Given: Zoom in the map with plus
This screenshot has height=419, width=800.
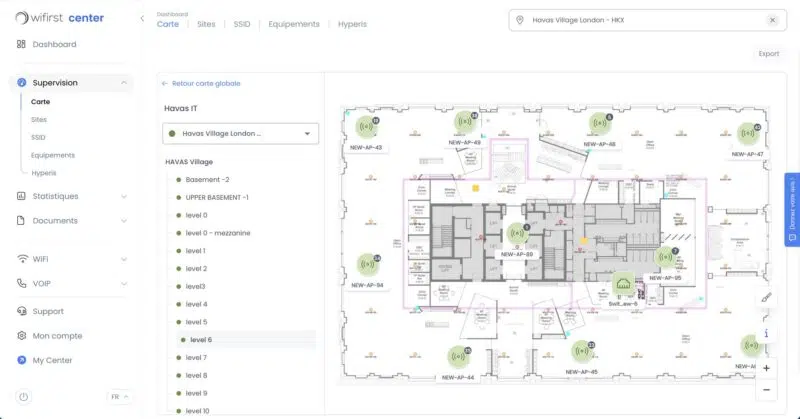Looking at the screenshot, I should click(766, 368).
